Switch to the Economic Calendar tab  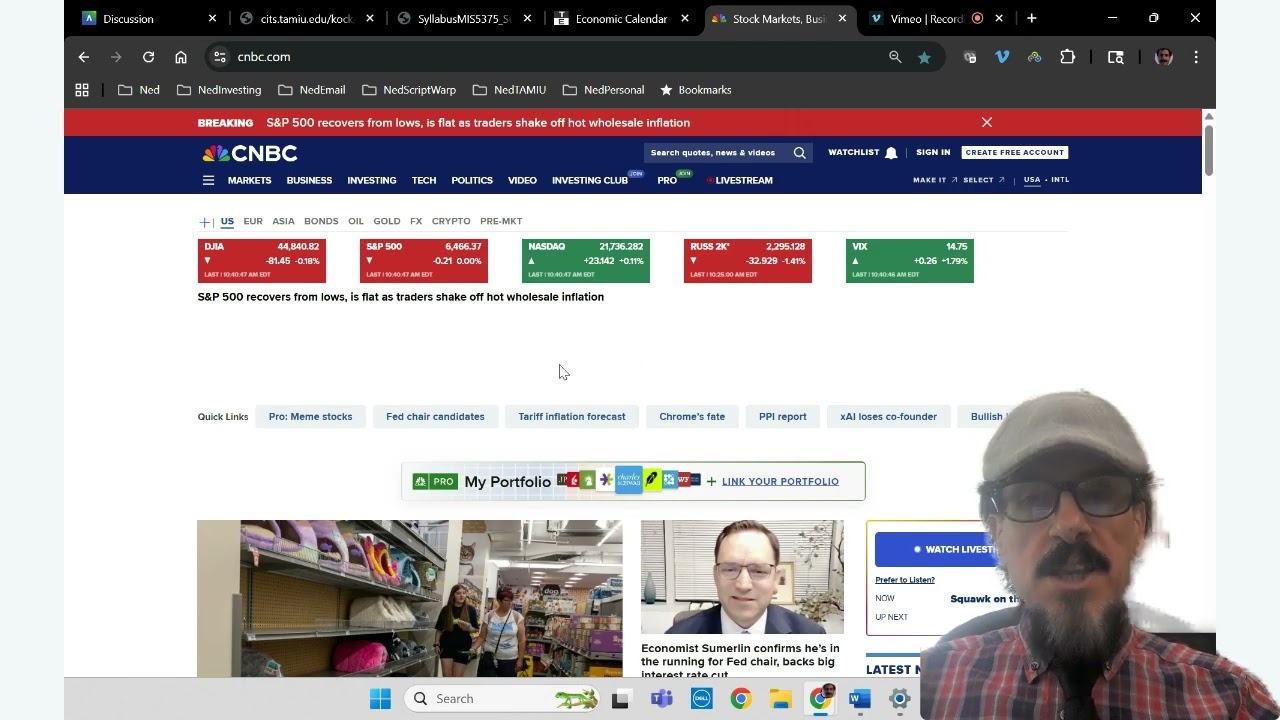tap(621, 18)
